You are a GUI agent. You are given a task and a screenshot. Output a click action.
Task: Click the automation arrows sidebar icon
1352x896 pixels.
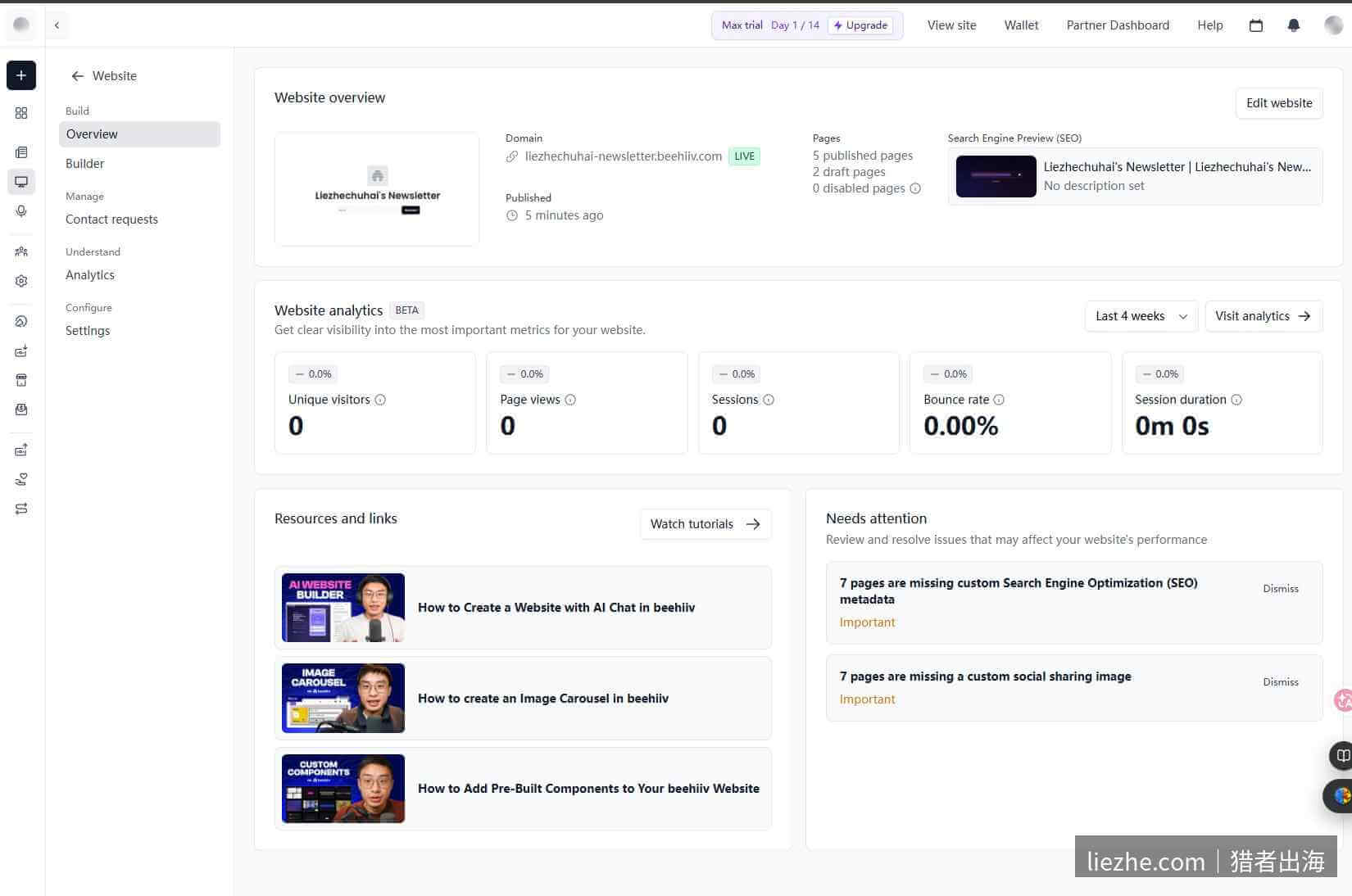point(21,509)
